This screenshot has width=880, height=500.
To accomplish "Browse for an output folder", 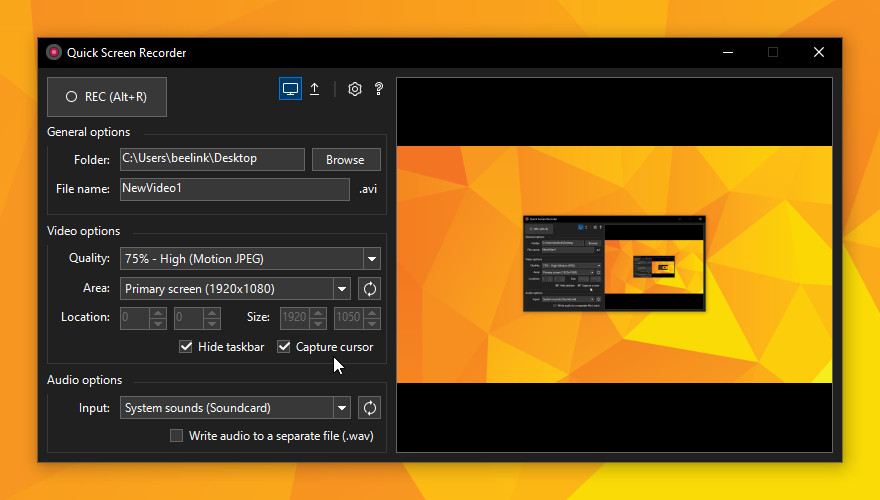I will 346,159.
